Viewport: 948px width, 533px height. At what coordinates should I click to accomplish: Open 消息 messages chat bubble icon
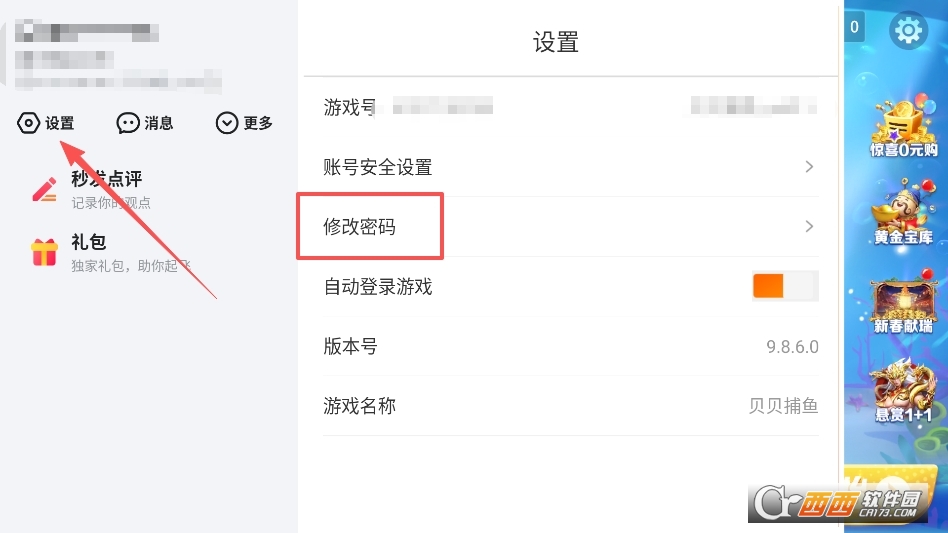[128, 123]
